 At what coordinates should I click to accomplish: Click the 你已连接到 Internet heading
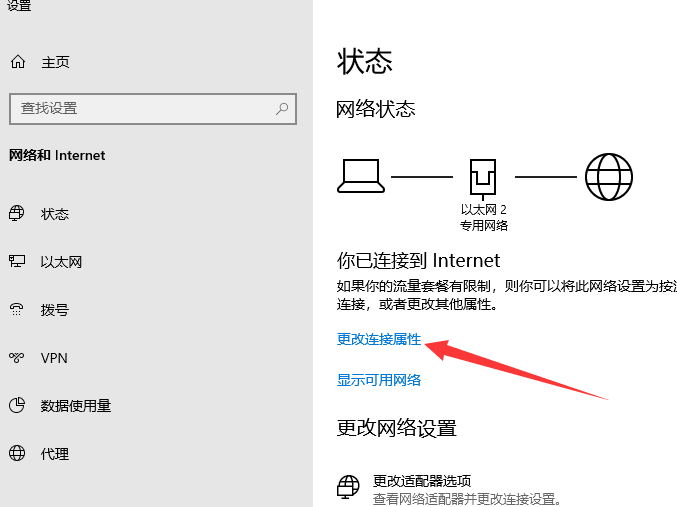click(418, 261)
